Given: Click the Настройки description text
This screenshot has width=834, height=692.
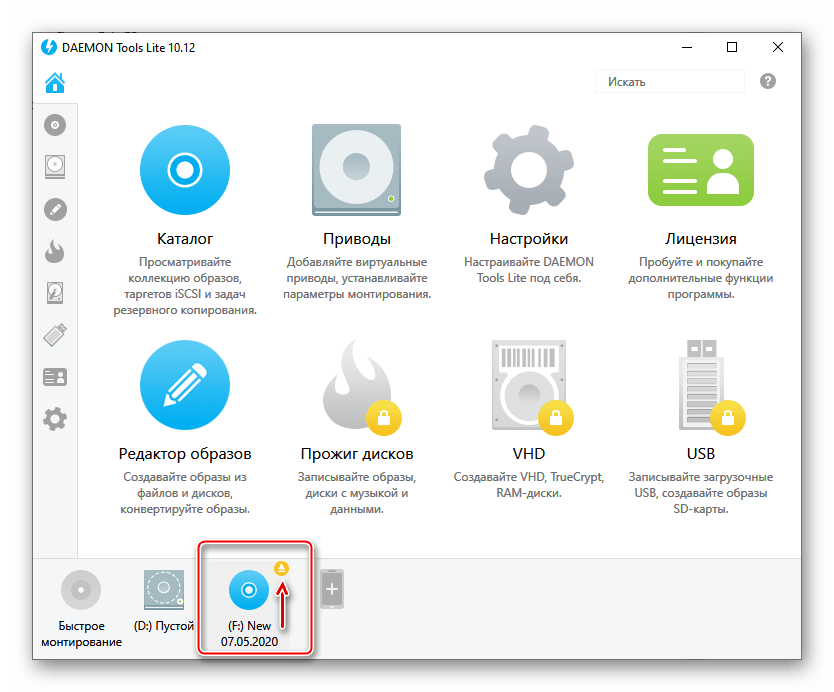Looking at the screenshot, I should [529, 270].
